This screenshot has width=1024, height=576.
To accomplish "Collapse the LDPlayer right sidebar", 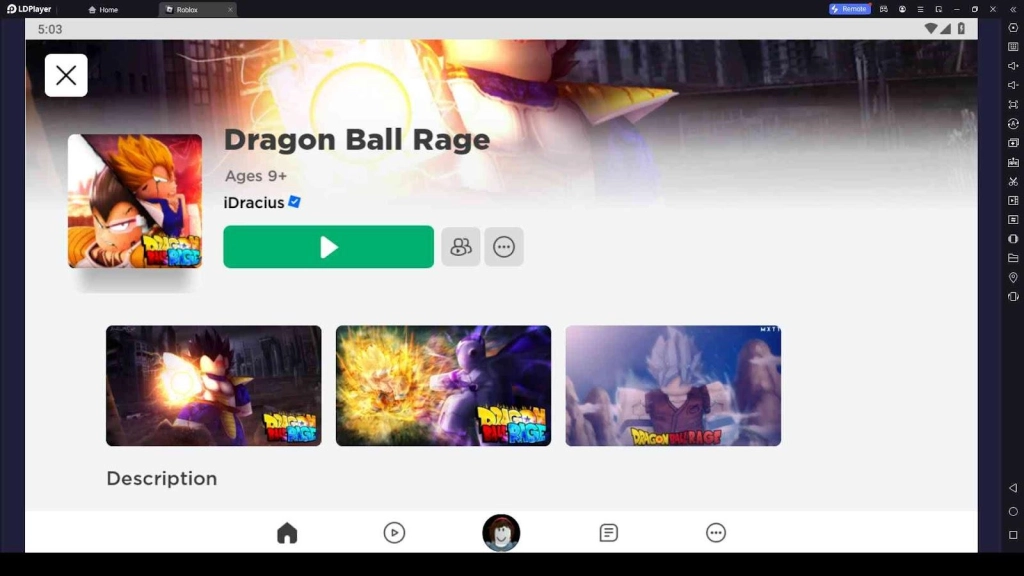I will coord(1013,9).
